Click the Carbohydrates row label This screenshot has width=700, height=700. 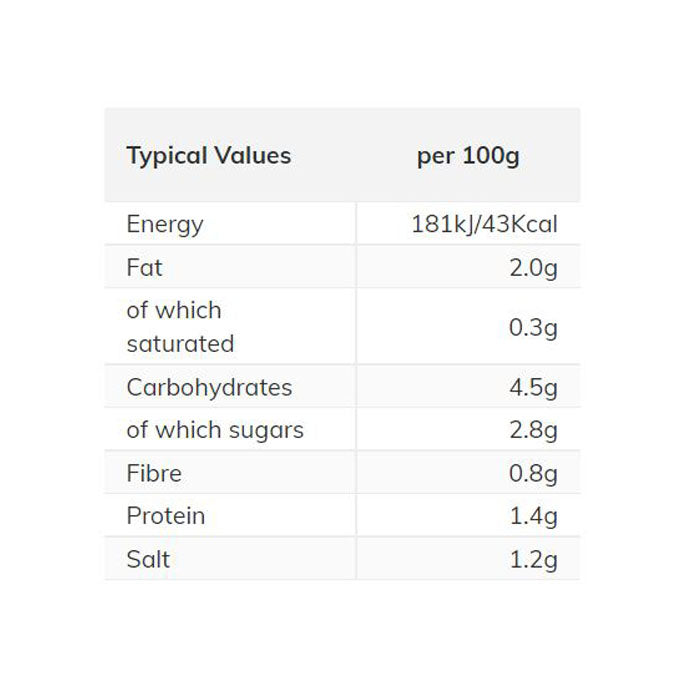pos(209,387)
